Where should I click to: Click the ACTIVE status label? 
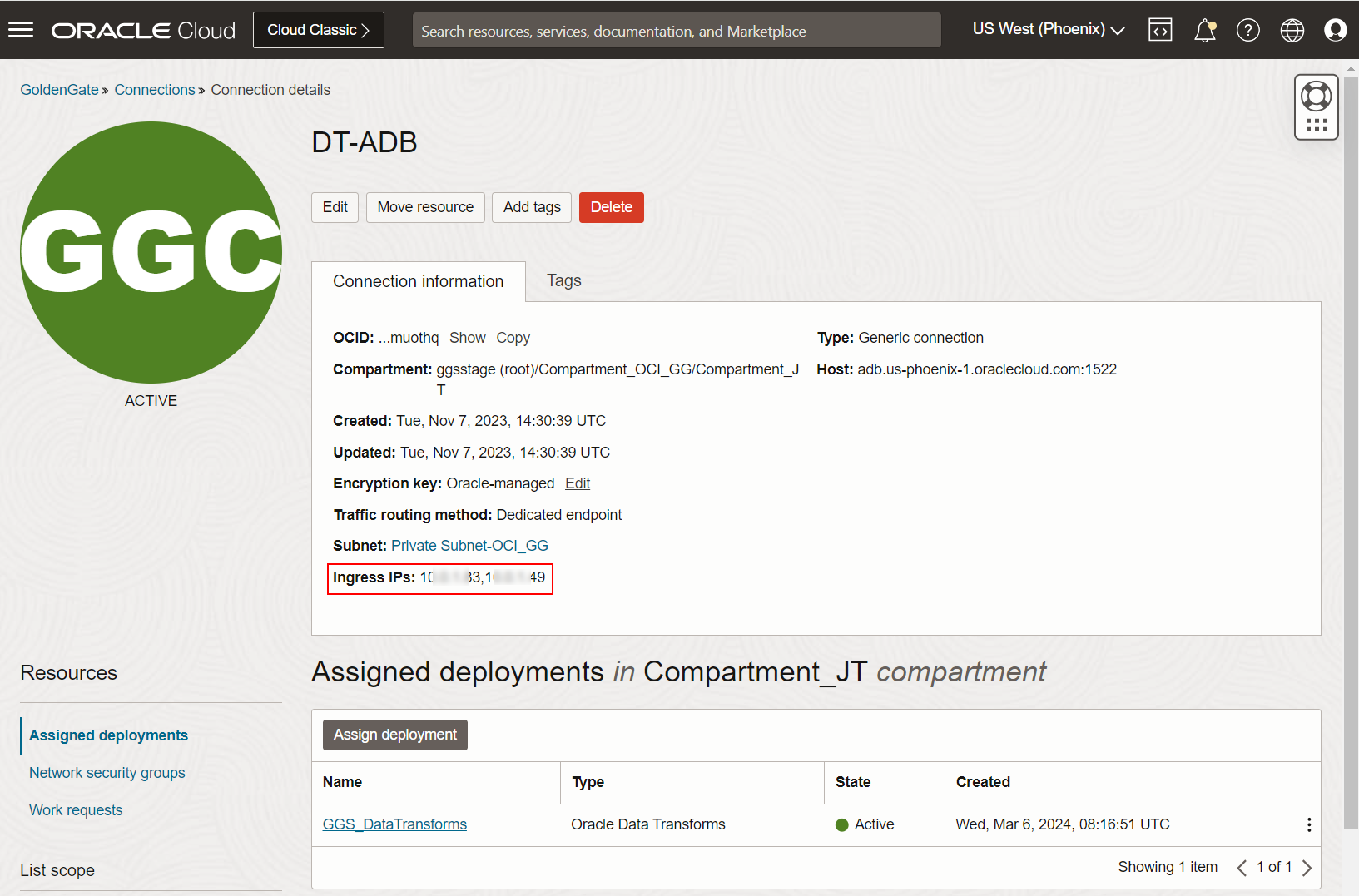pos(151,401)
